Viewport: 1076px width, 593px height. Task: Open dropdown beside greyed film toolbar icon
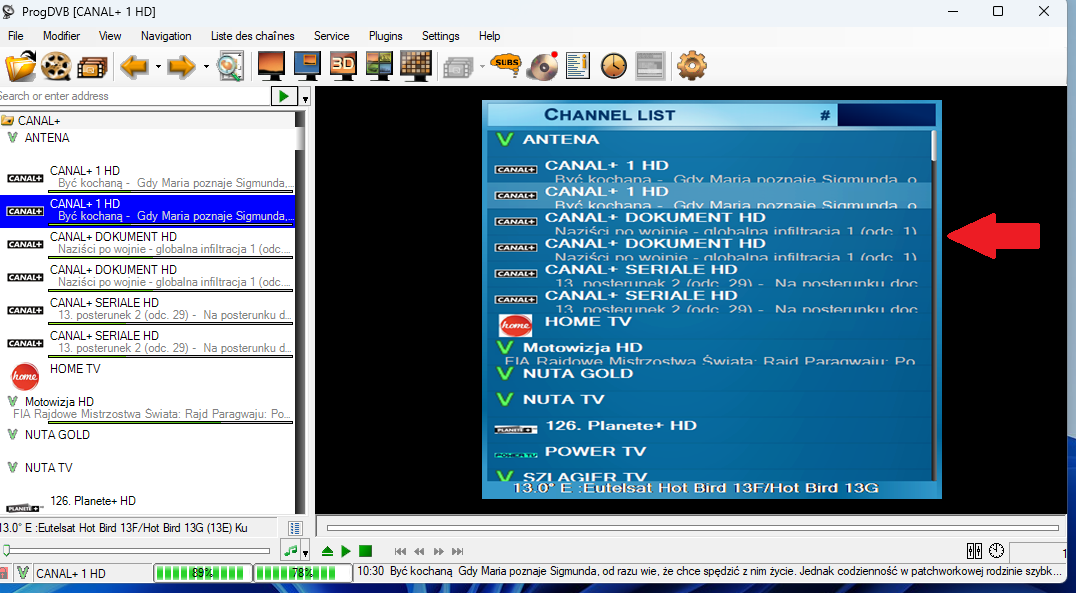(482, 67)
